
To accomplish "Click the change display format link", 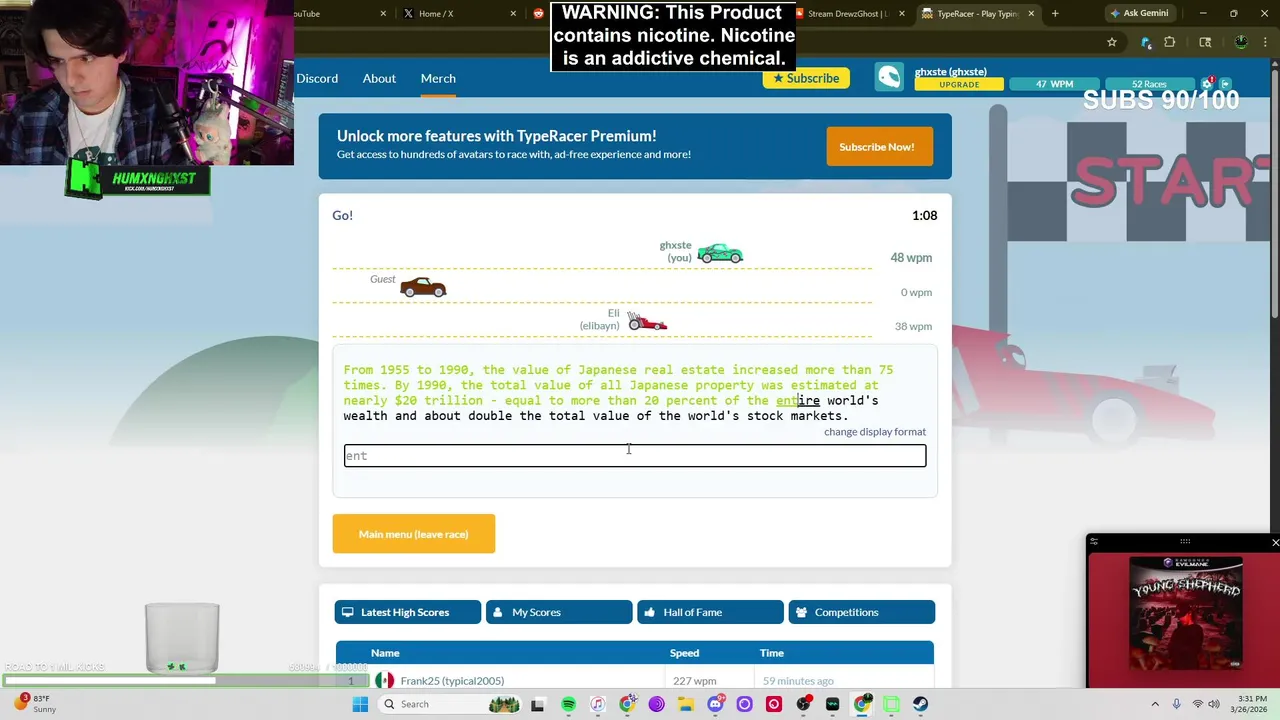I will 875,432.
